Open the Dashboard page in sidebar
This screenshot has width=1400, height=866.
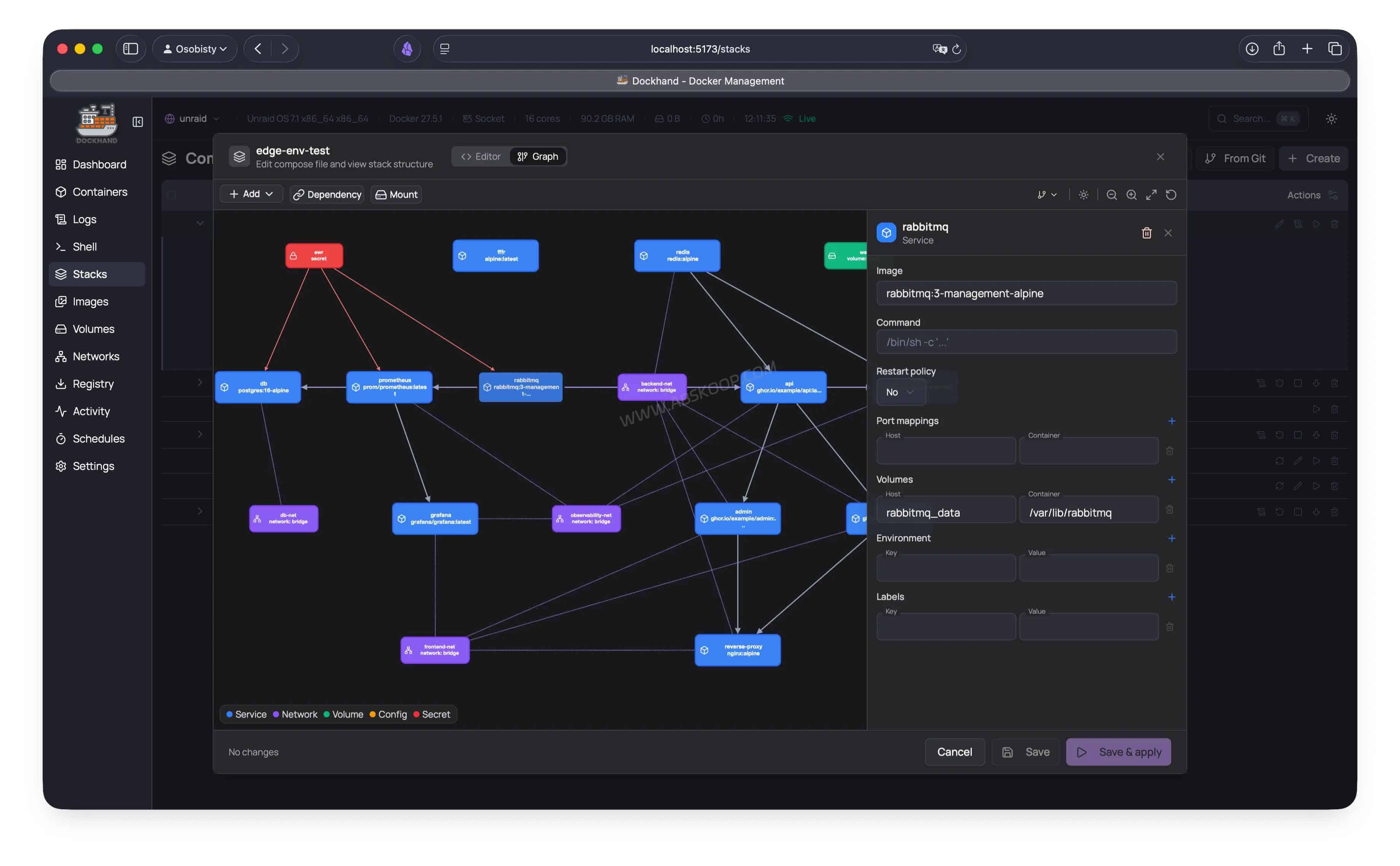97,165
